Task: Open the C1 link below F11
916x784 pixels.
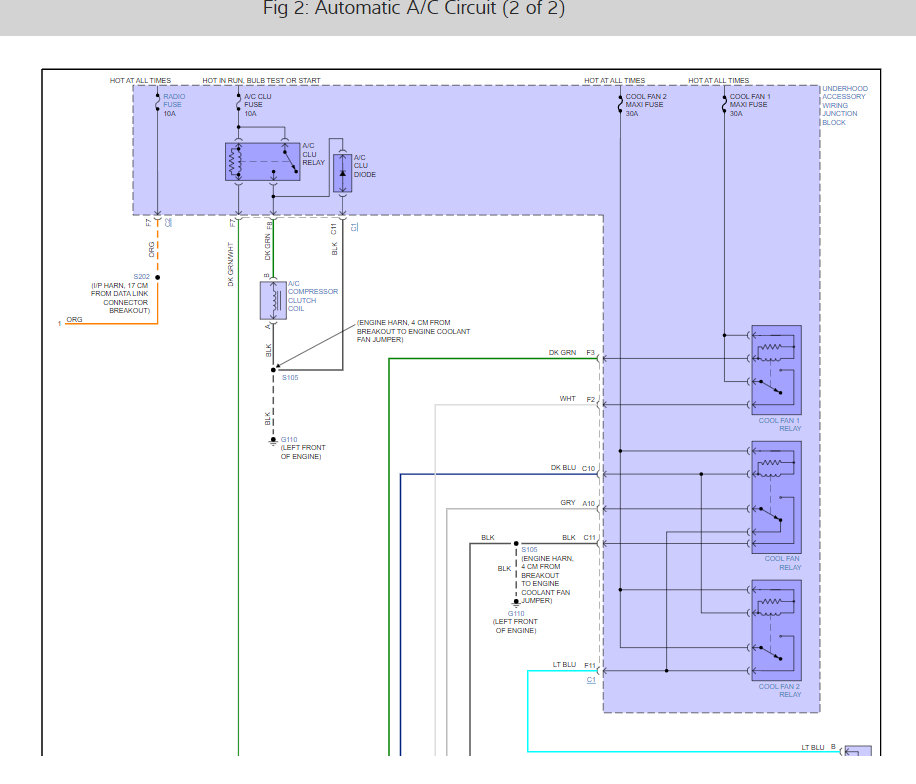Action: click(591, 680)
